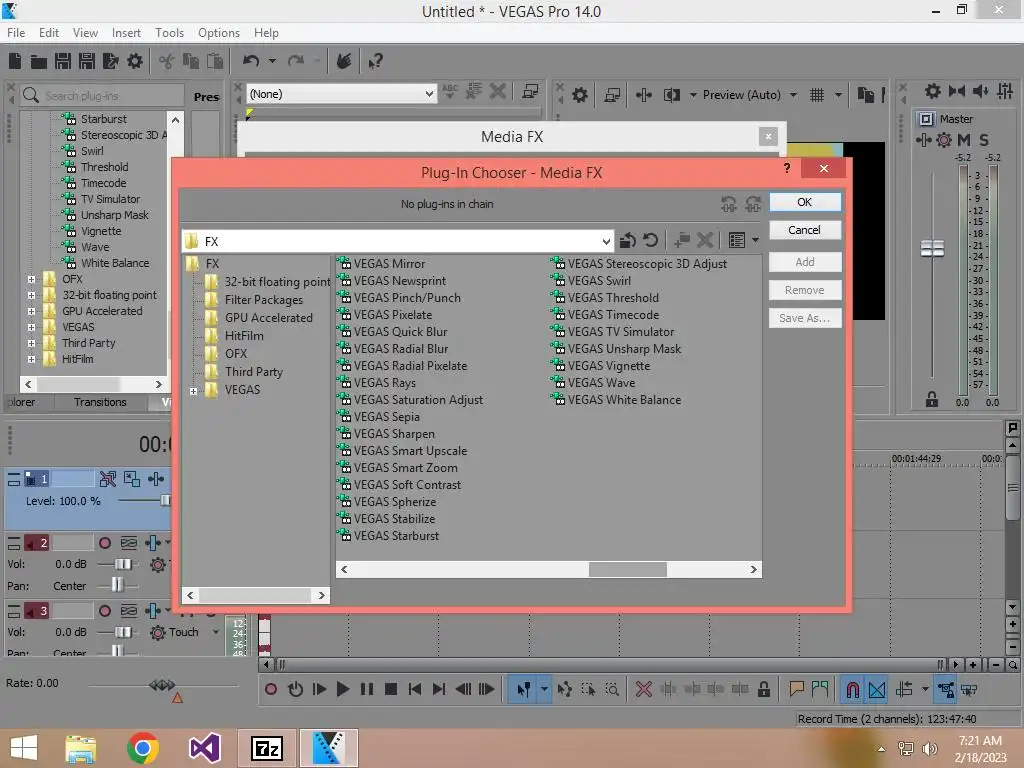This screenshot has width=1024, height=768.
Task: Open the File menu
Action: pyautogui.click(x=16, y=33)
